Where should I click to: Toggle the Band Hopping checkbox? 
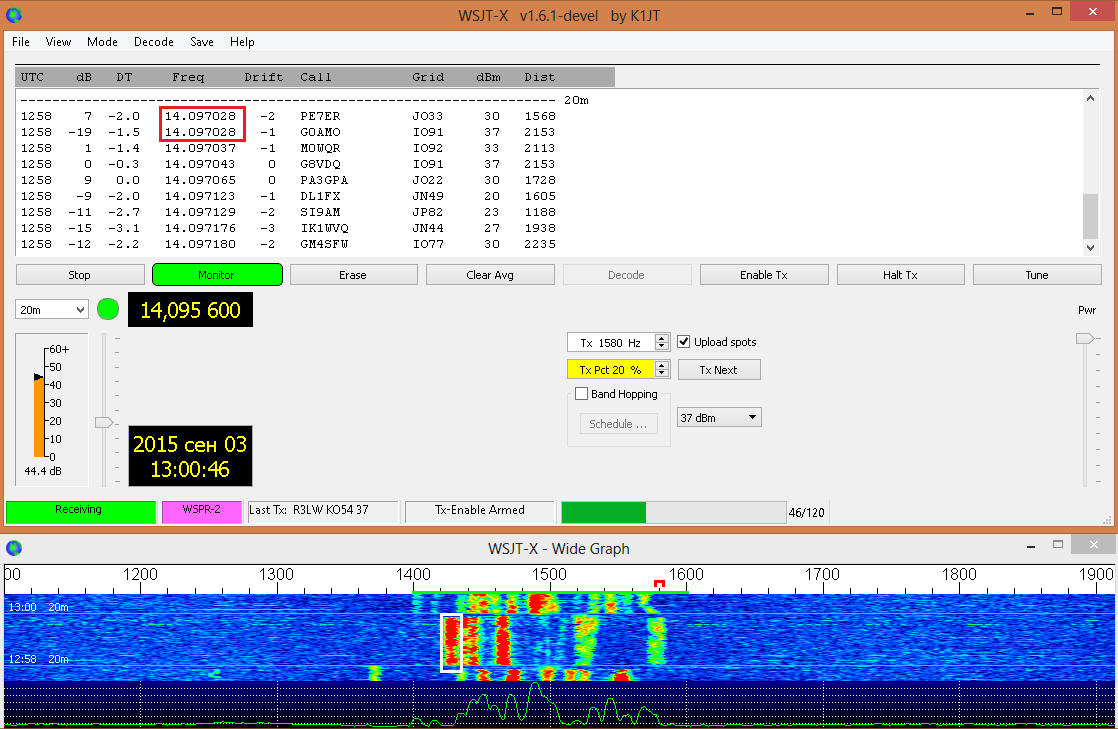[x=581, y=394]
